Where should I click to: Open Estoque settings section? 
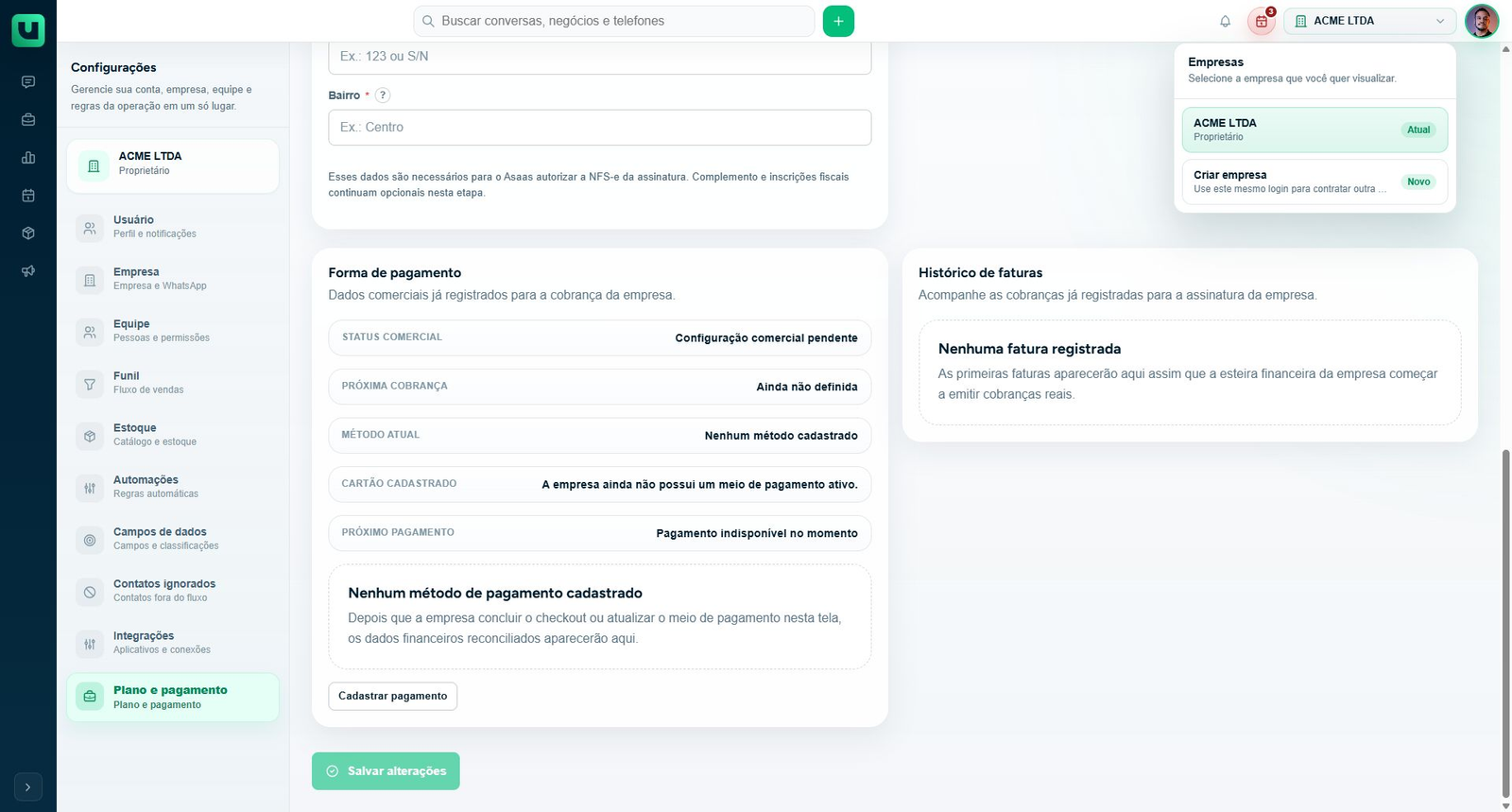(173, 436)
